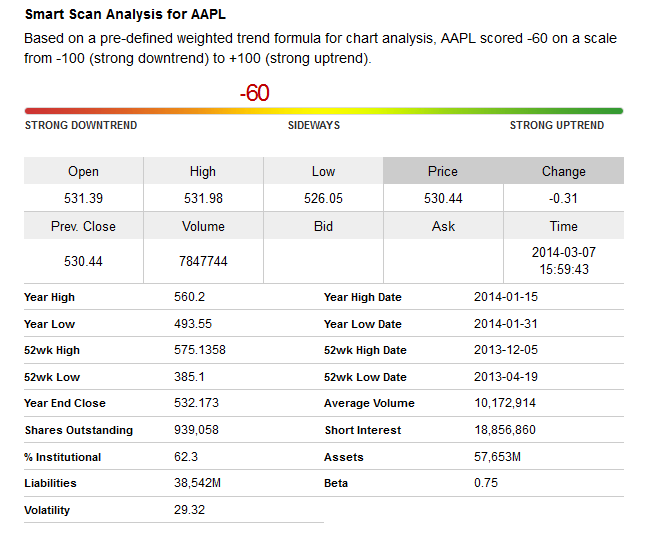Click the Beta value 0.75
Viewport: 648px width, 536px height.
point(486,483)
